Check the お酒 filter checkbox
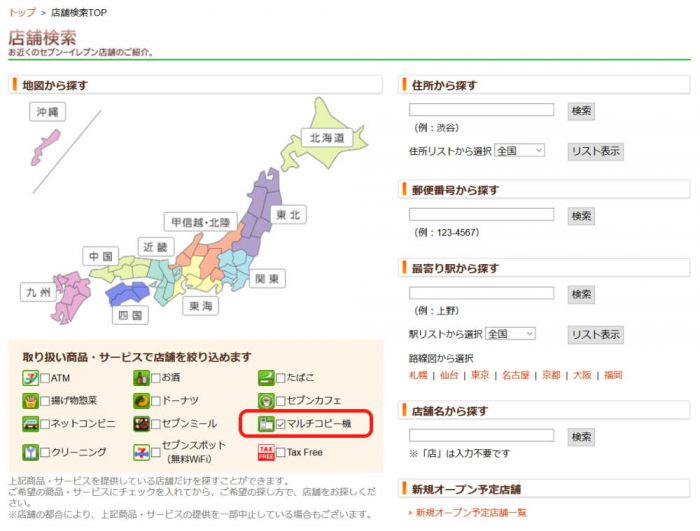 (156, 378)
